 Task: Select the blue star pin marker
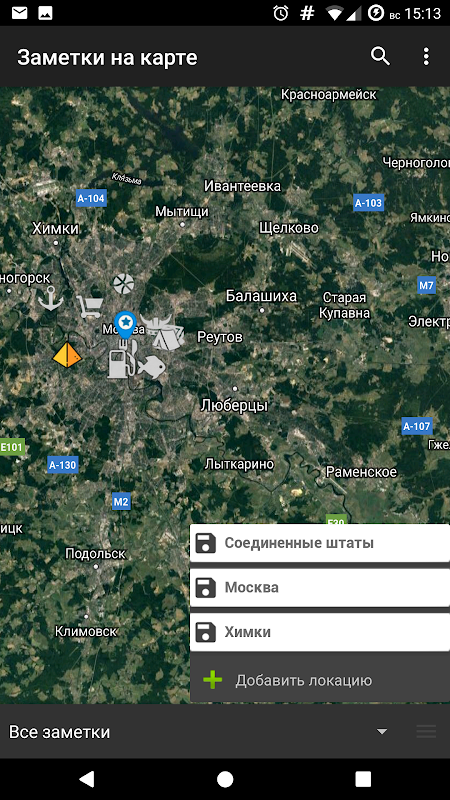point(125,326)
